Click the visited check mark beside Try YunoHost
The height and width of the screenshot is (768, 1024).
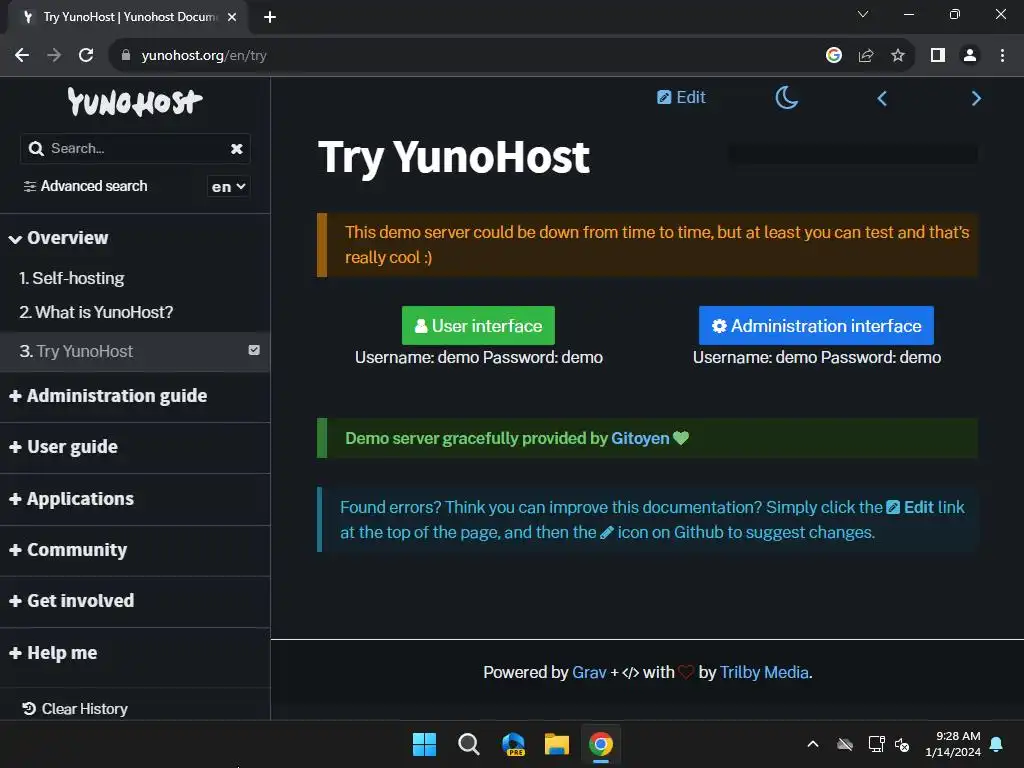(254, 350)
